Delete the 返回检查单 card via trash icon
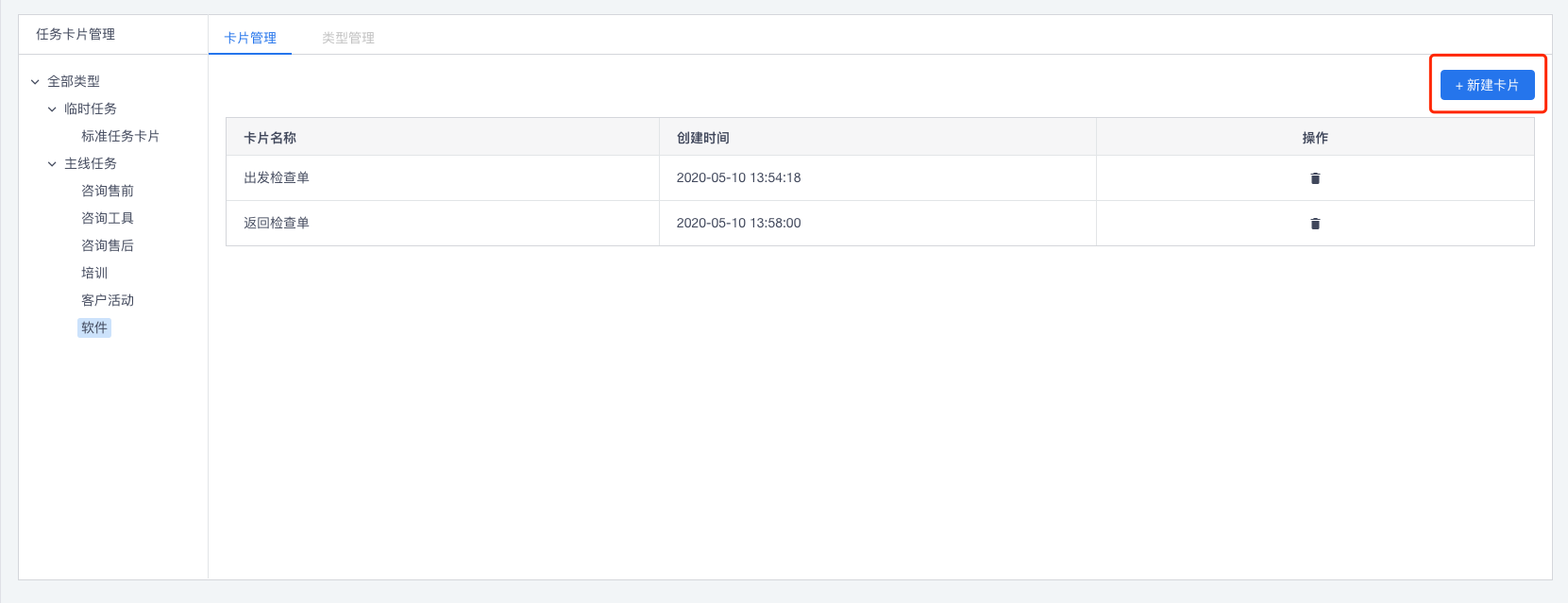1568x603 pixels. point(1315,224)
